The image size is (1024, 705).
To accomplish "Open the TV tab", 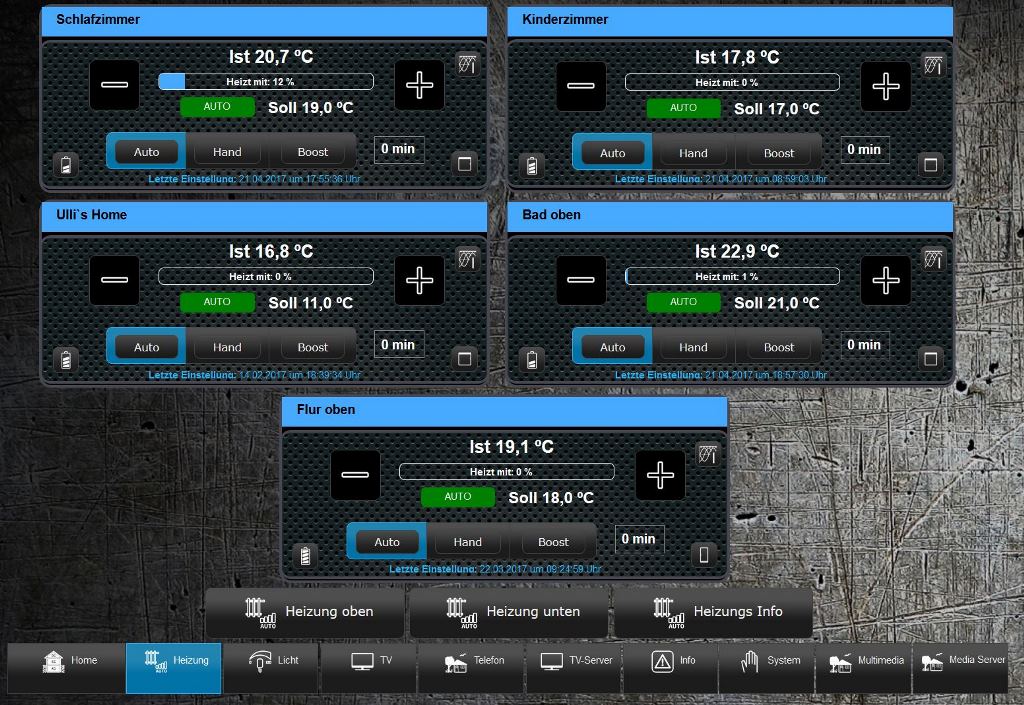I will (x=369, y=667).
